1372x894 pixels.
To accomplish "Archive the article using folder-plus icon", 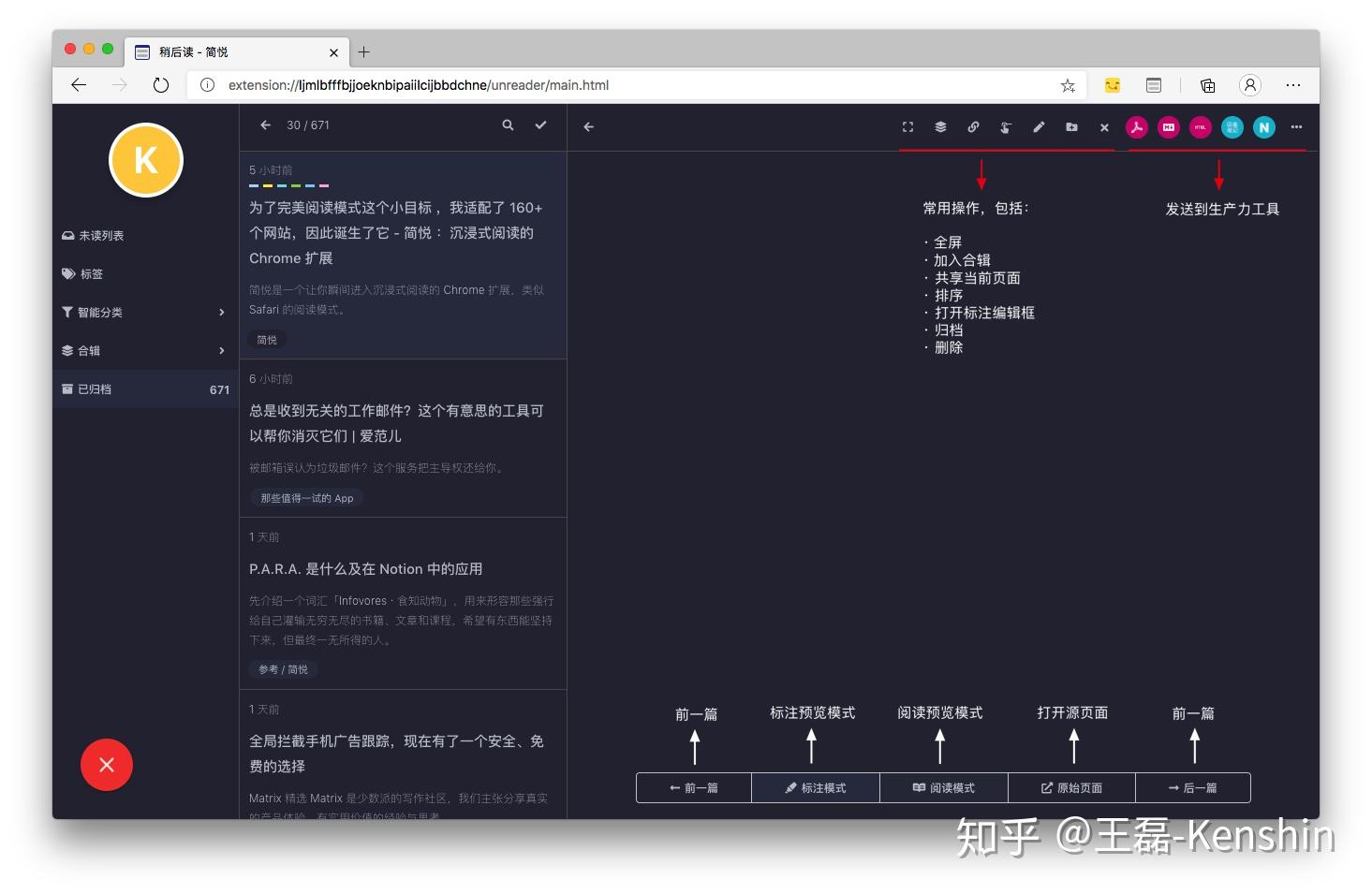I will pos(1071,127).
